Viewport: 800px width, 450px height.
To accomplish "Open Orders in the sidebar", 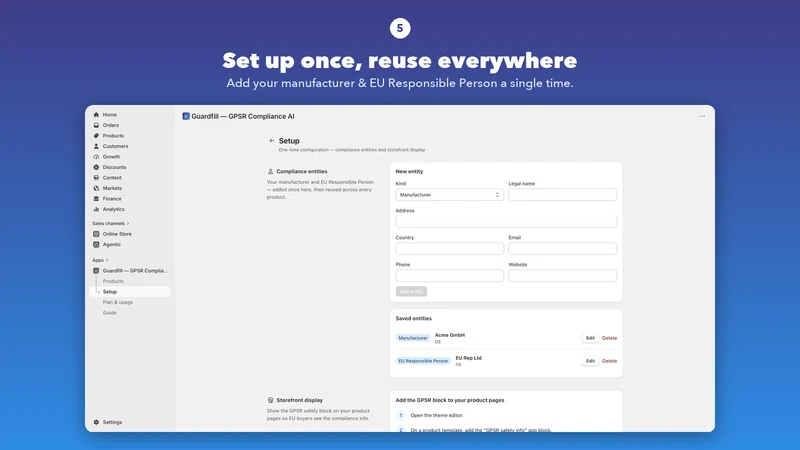I will click(x=111, y=125).
